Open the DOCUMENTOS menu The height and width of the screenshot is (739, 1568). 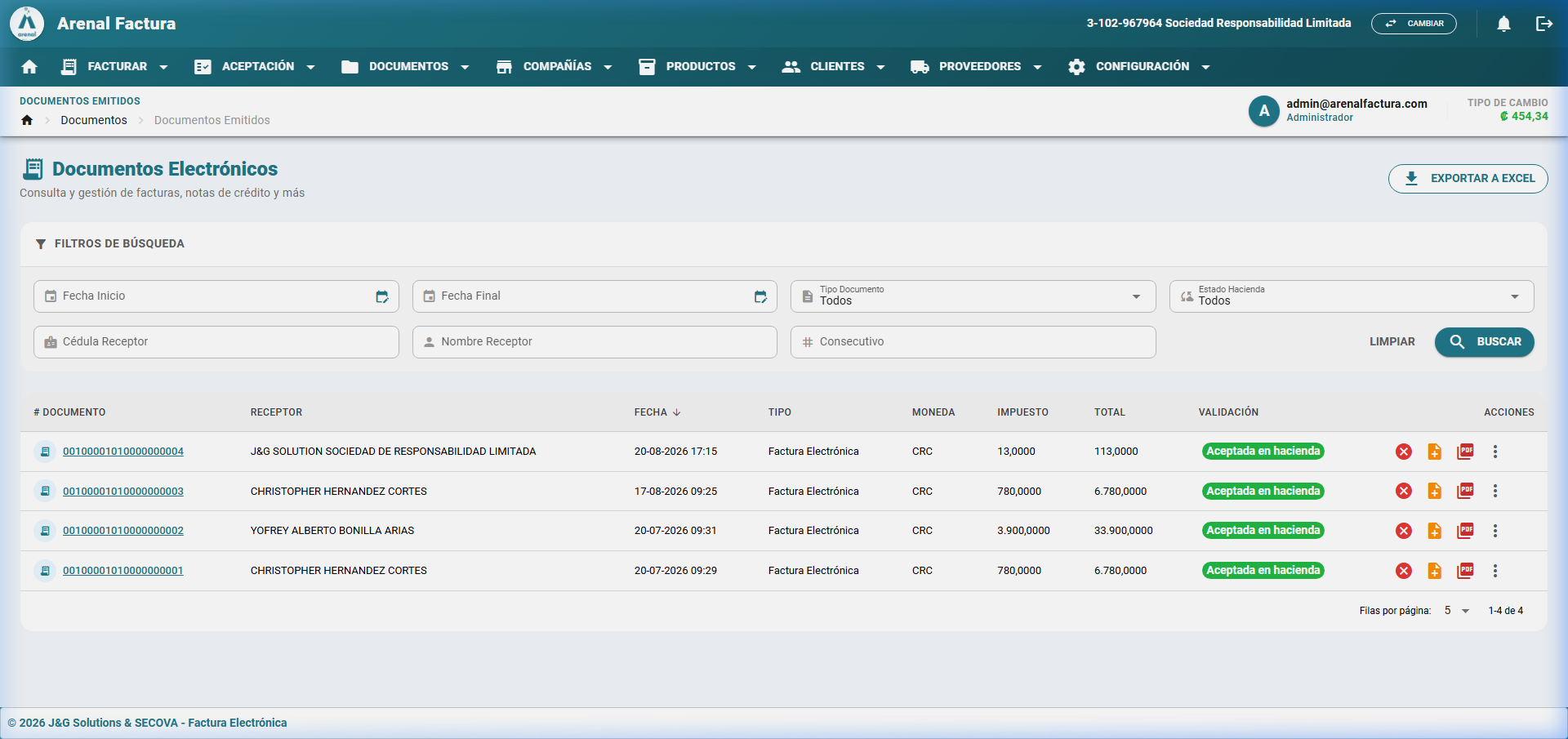coord(406,67)
